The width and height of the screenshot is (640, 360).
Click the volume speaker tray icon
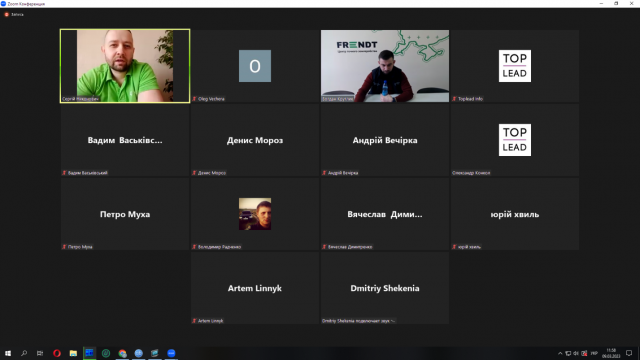576,353
